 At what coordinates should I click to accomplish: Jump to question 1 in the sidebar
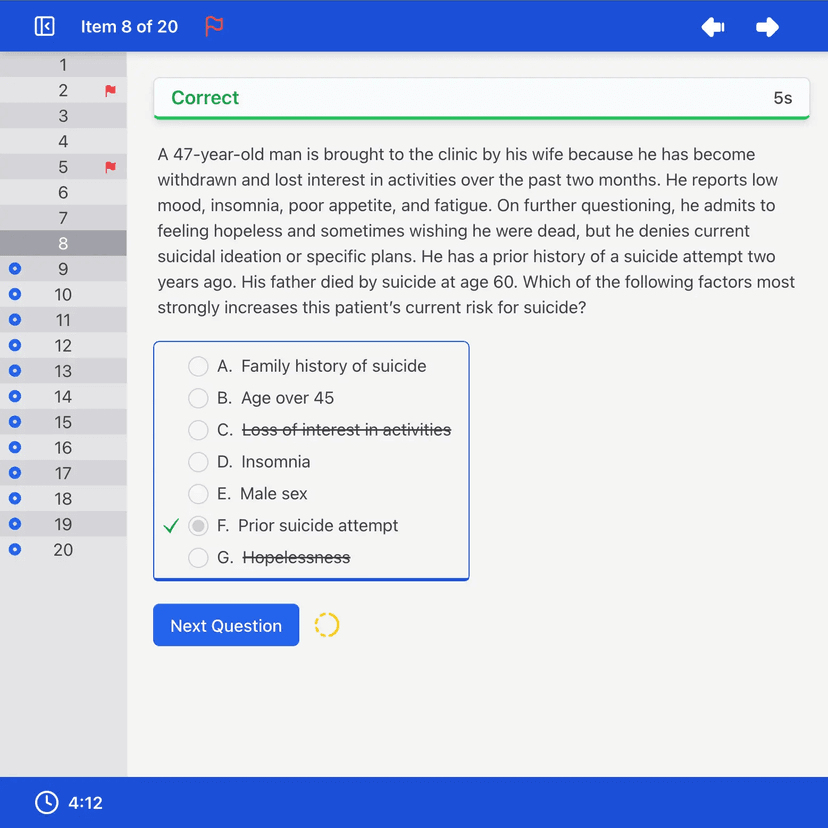click(x=63, y=64)
